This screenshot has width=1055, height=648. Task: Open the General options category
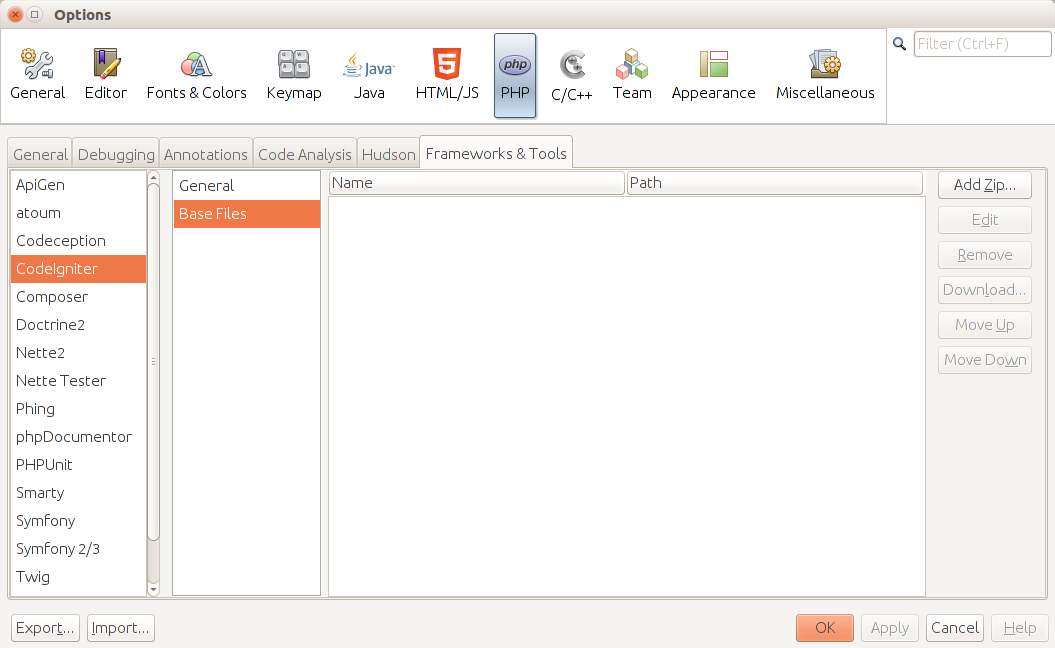[38, 75]
